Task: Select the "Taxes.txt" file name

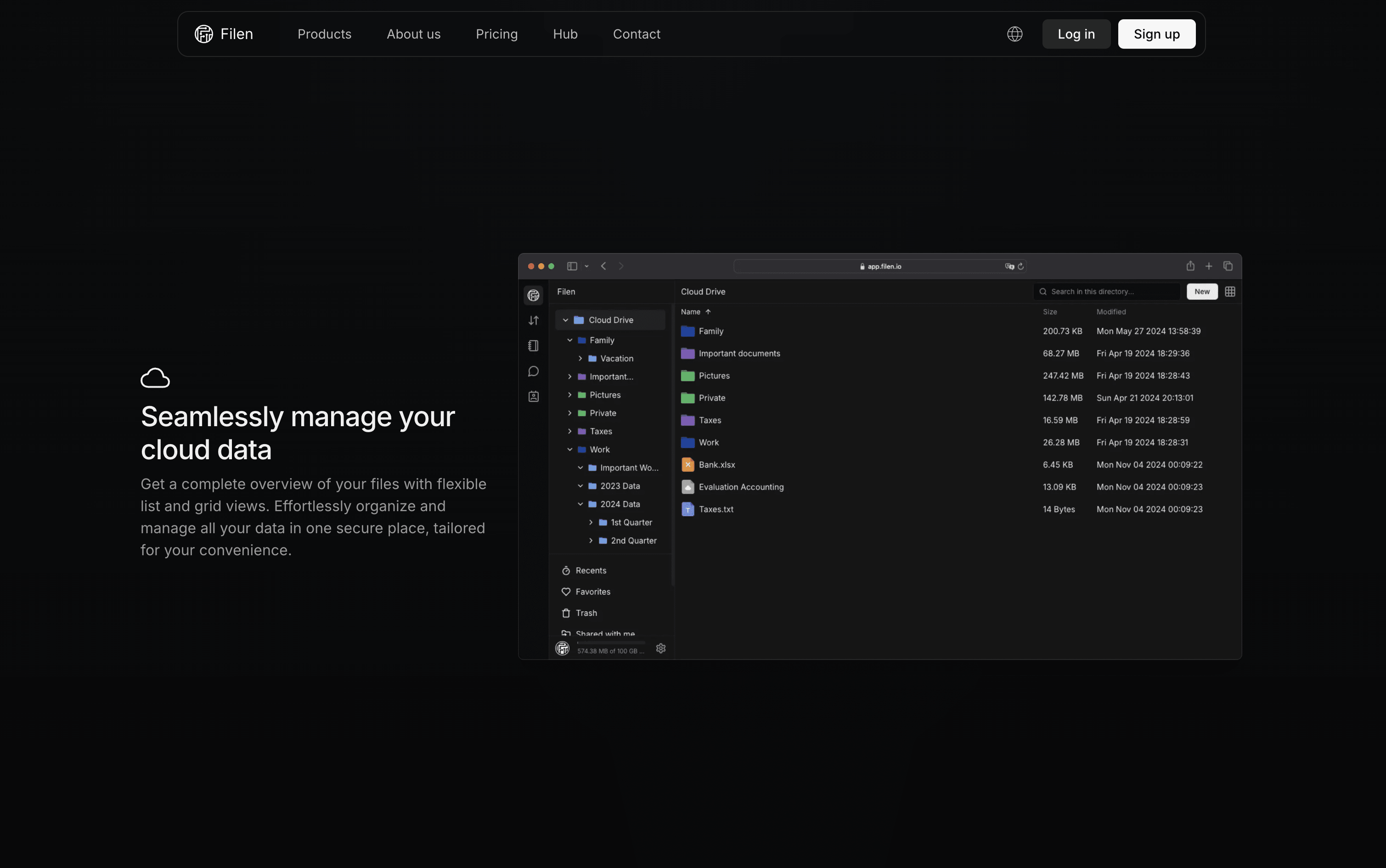Action: pos(716,509)
